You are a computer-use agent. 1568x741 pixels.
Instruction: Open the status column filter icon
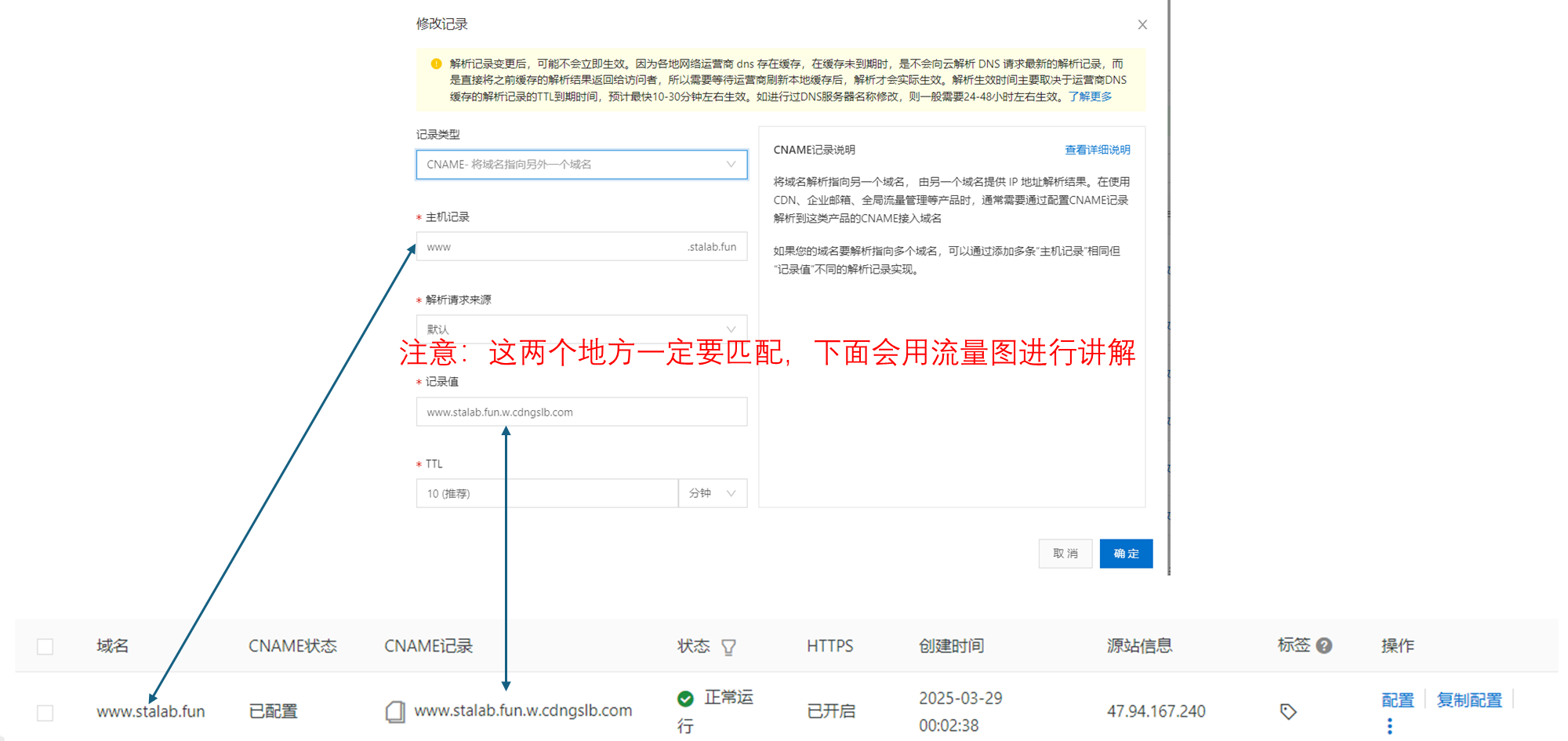click(x=728, y=647)
